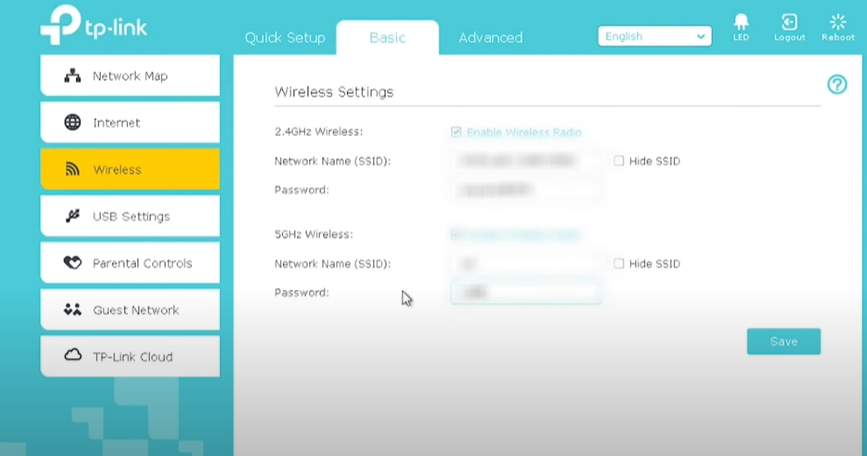Image resolution: width=867 pixels, height=456 pixels.
Task: Click the Parental Controls heart icon
Action: click(x=72, y=263)
